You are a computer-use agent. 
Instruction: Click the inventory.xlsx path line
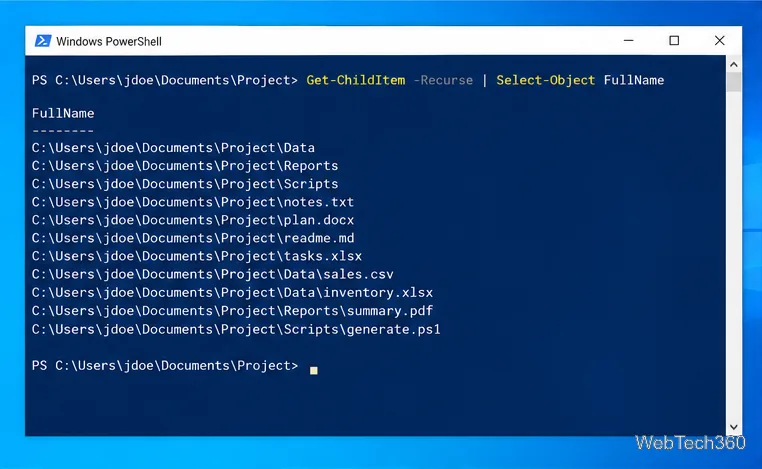(232, 293)
